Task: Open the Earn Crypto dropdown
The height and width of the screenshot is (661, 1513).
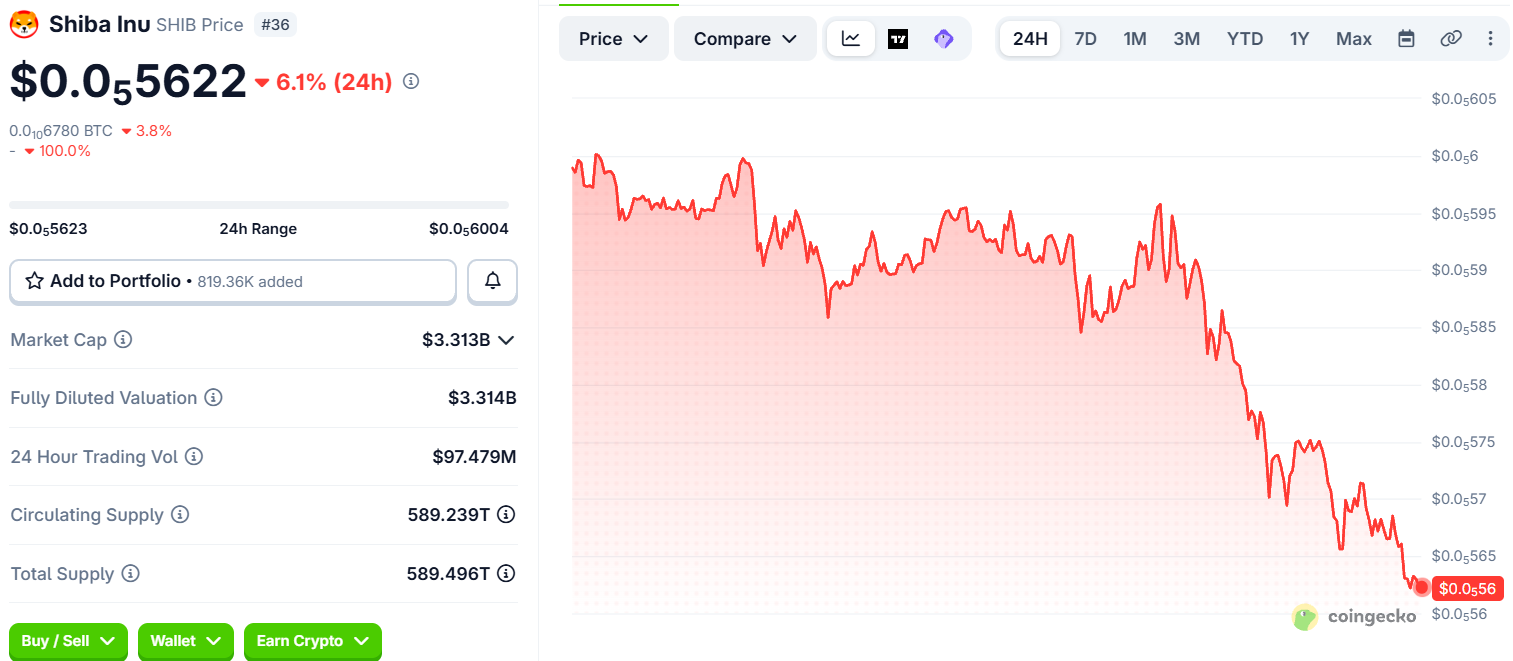Action: point(312,641)
